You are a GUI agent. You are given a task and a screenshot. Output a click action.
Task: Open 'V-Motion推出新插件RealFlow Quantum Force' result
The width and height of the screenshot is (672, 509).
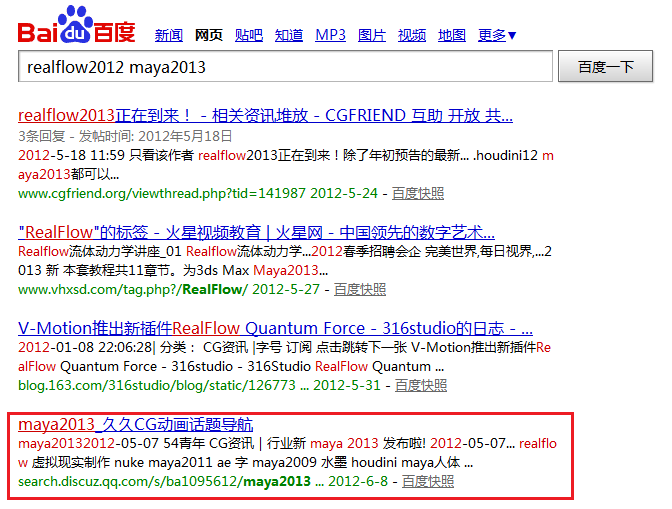[x=275, y=328]
